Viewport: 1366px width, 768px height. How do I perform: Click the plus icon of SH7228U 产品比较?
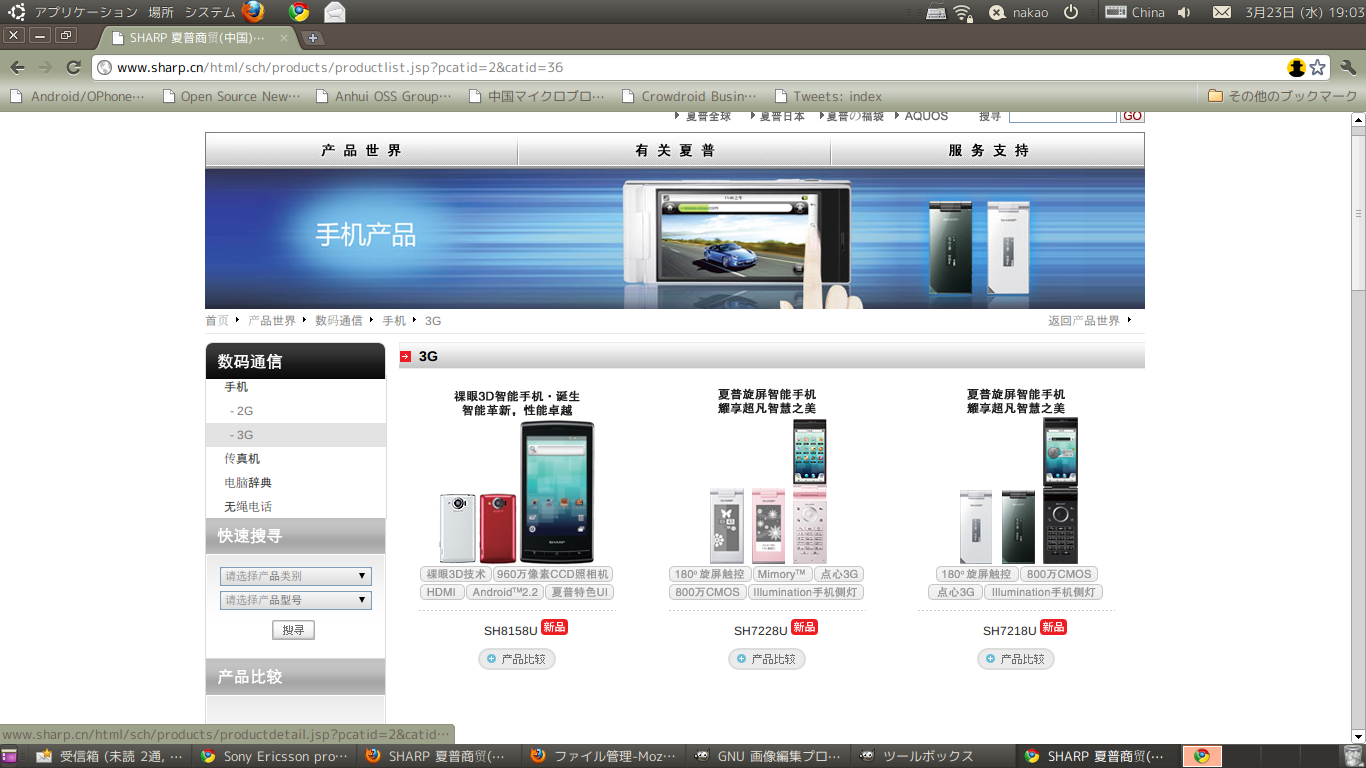(741, 659)
